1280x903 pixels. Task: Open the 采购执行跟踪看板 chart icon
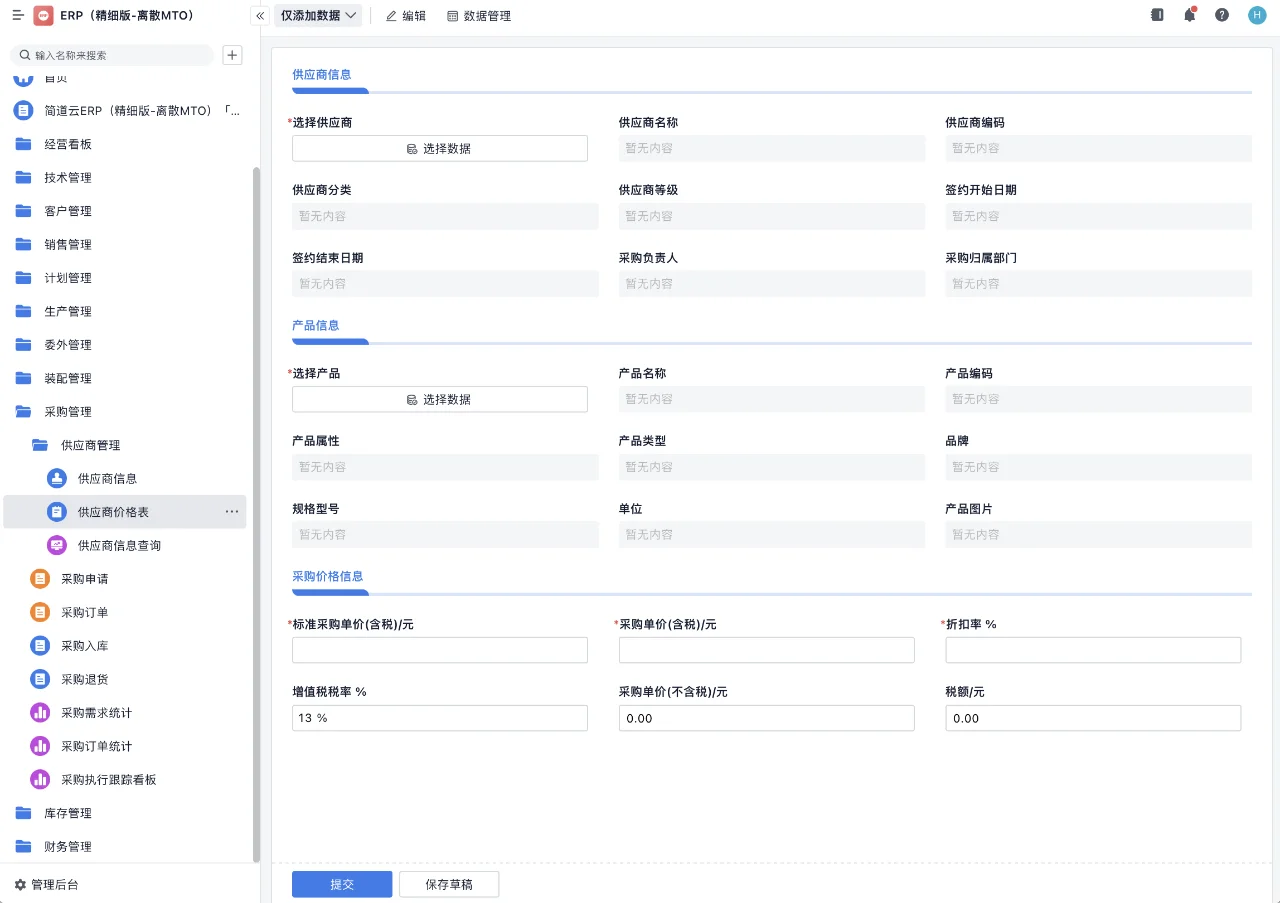point(39,779)
